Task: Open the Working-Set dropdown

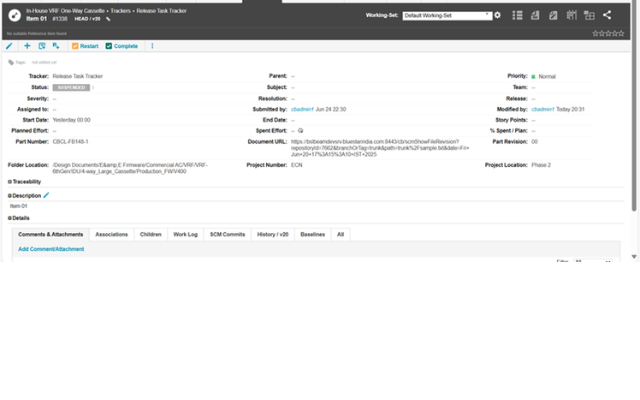Action: pyautogui.click(x=447, y=16)
